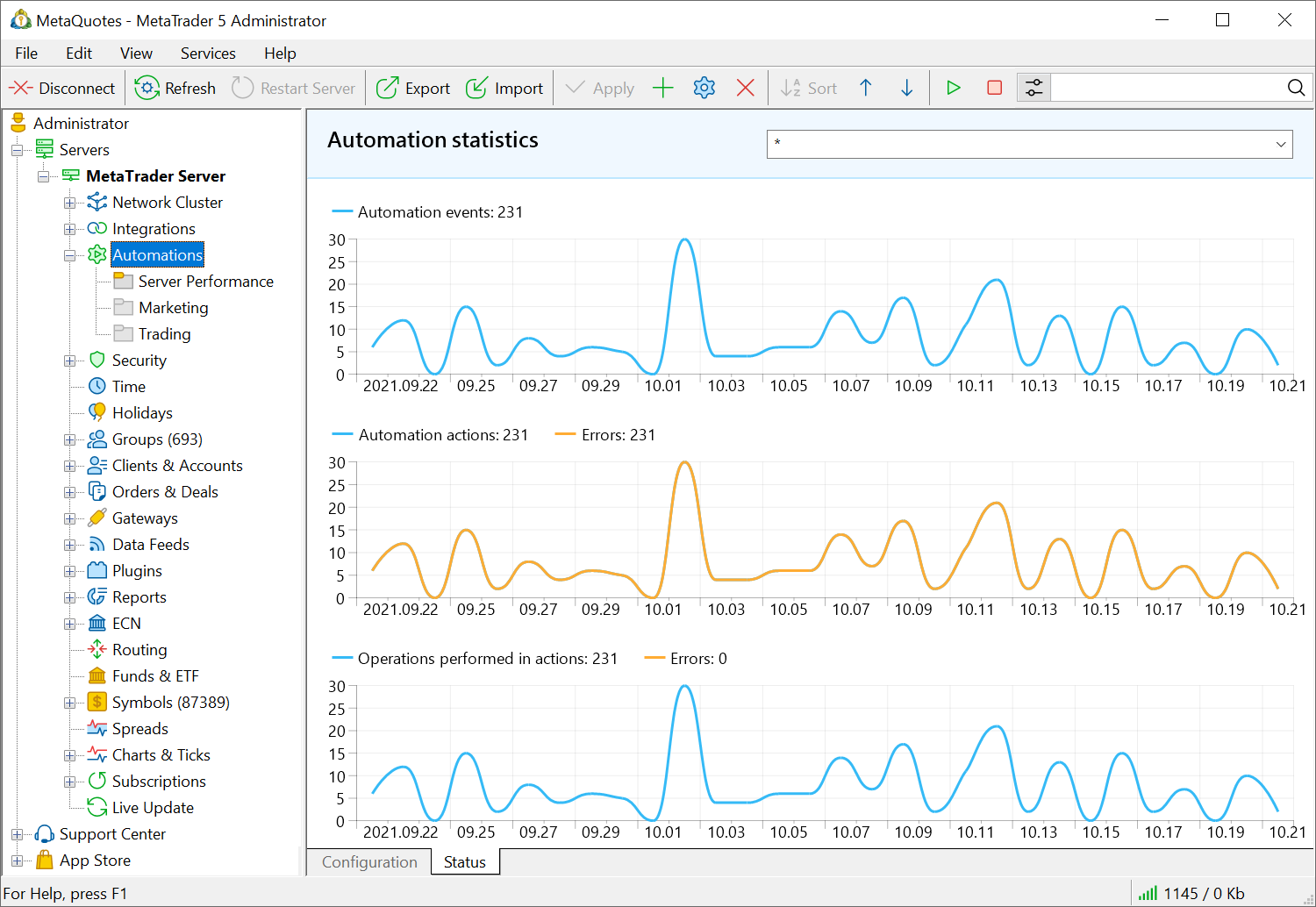Switch to the Configuration tab
This screenshot has height=907, width=1316.
tap(369, 862)
